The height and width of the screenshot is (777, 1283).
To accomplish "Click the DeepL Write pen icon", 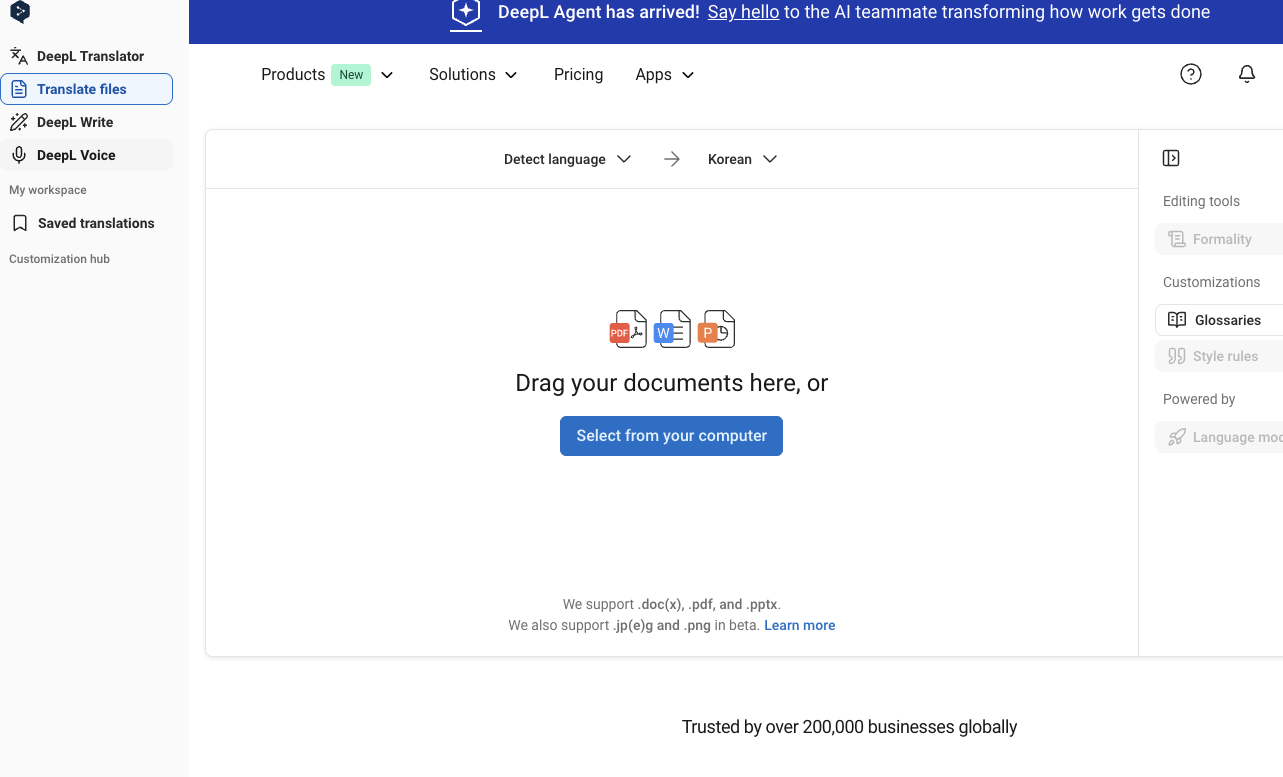I will click(x=19, y=122).
